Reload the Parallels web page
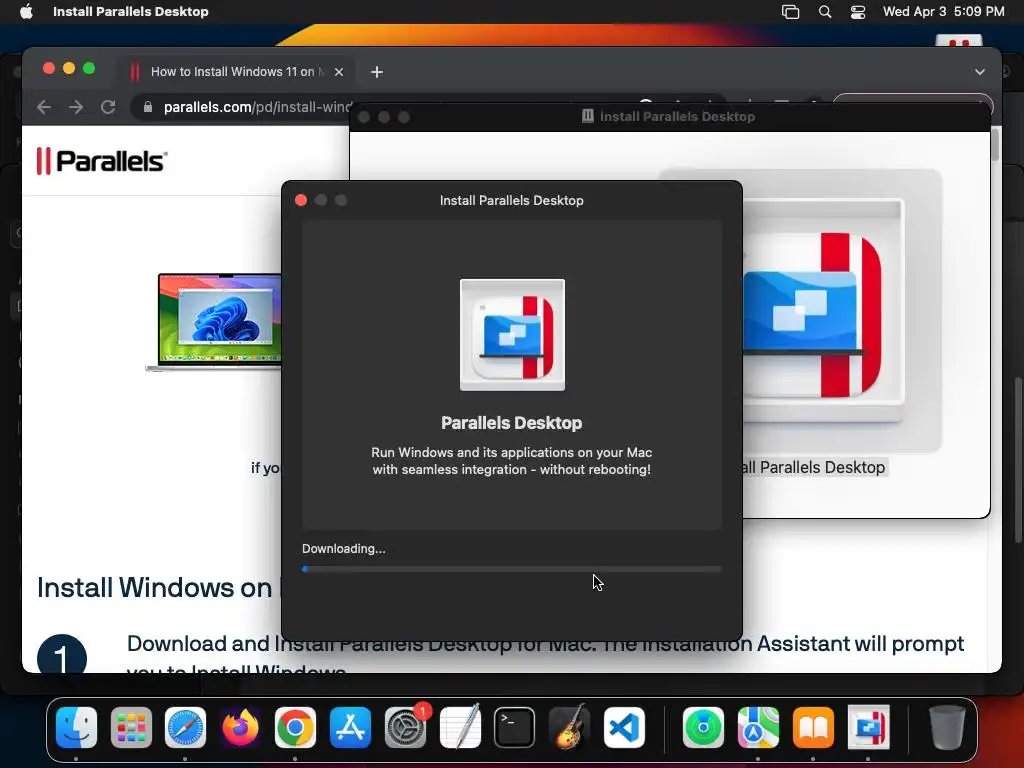This screenshot has width=1024, height=768. (108, 106)
